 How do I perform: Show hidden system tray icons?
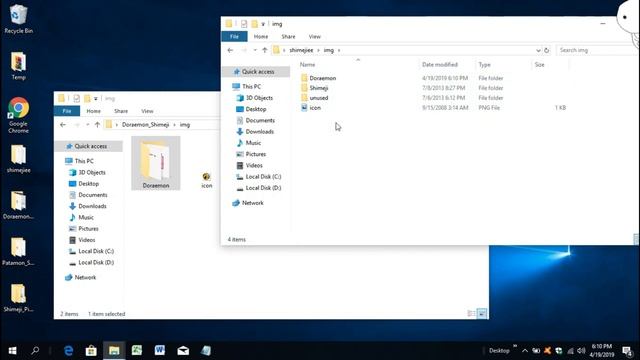click(x=525, y=351)
